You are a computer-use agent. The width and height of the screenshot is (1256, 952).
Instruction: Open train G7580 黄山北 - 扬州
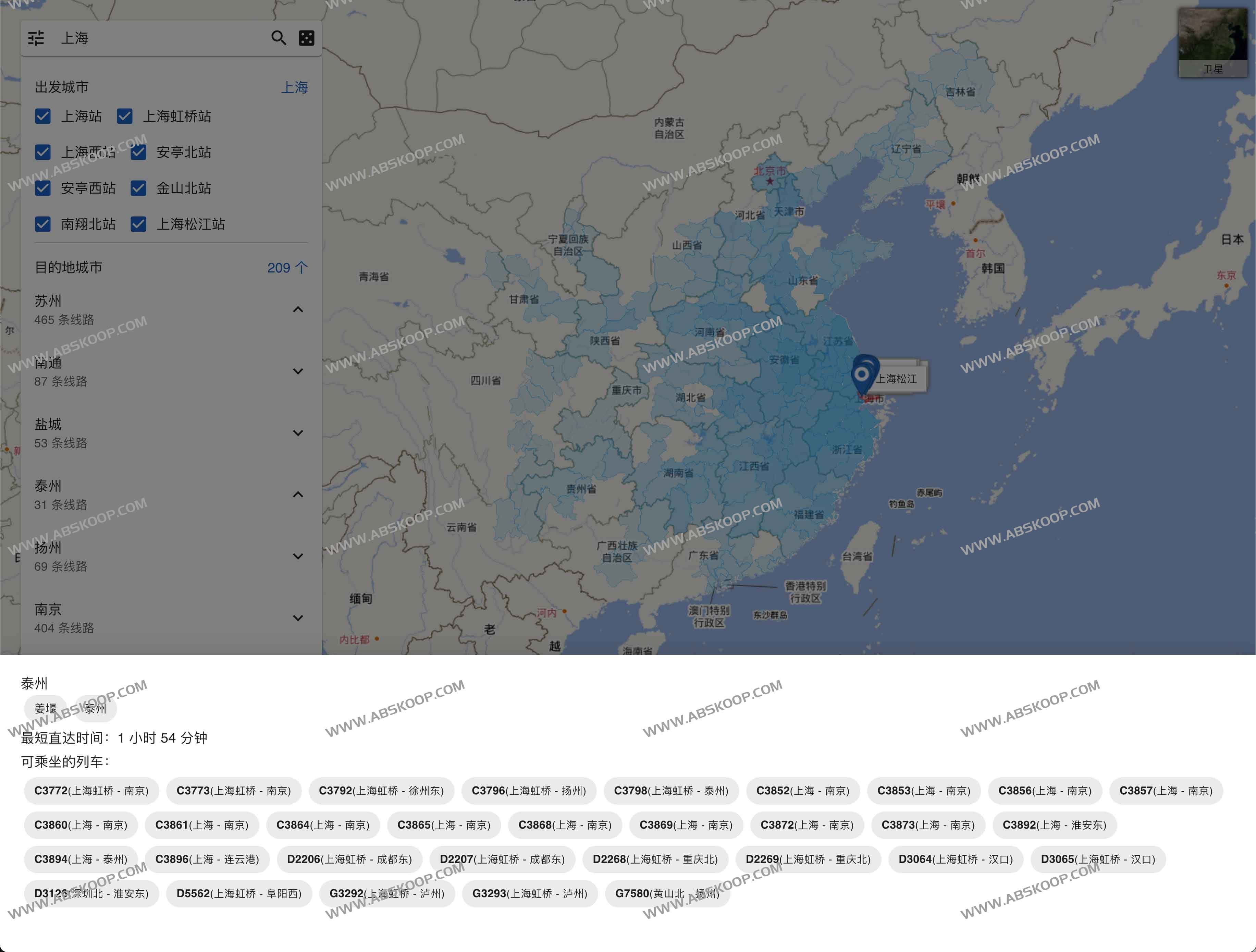(667, 893)
